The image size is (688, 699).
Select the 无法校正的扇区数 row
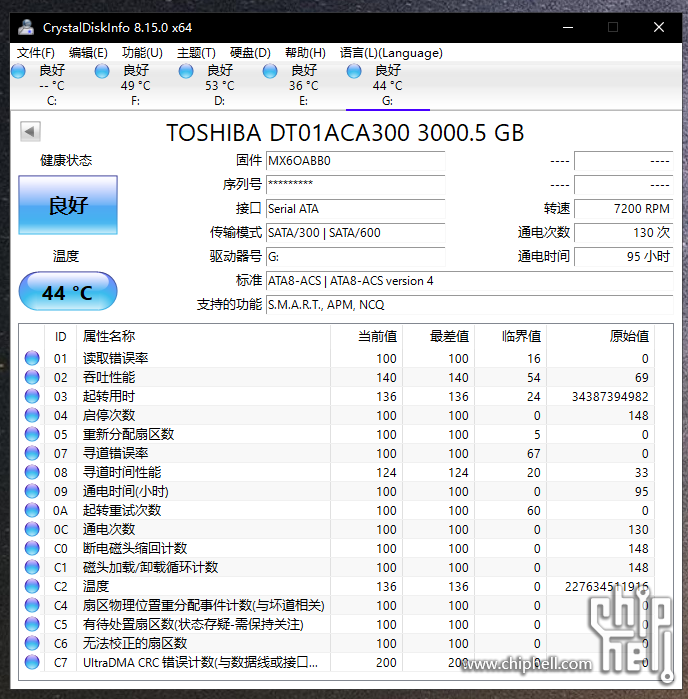337,643
